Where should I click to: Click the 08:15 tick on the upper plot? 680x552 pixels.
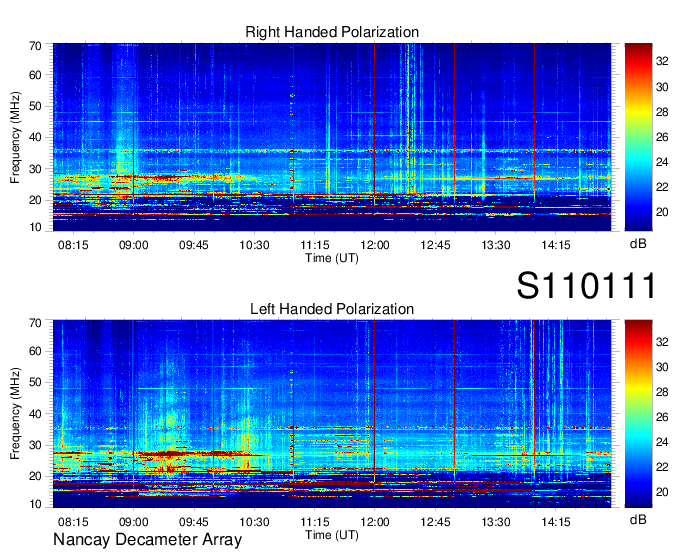[x=73, y=245]
